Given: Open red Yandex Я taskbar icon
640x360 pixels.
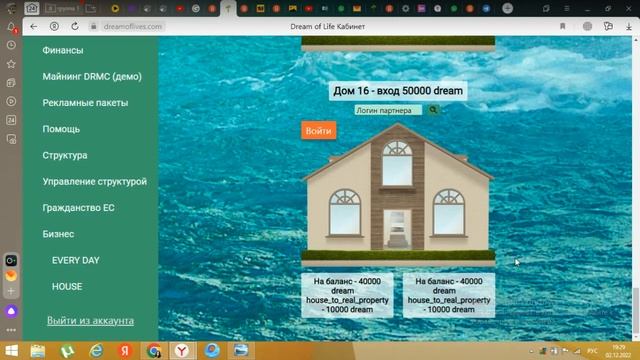Looking at the screenshot, I should click(x=124, y=351).
